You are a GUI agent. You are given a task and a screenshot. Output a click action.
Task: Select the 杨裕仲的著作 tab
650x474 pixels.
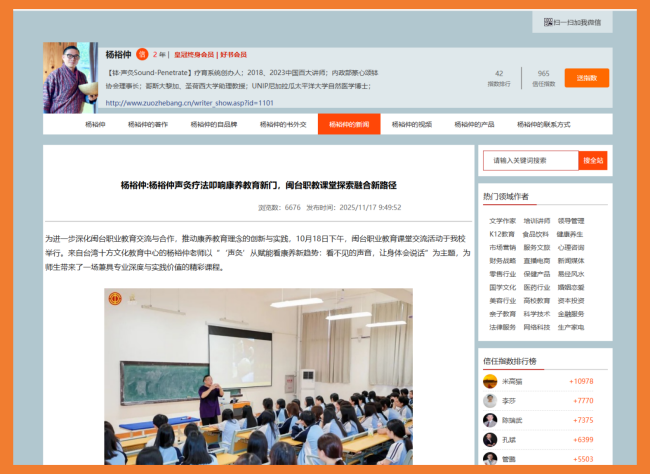(148, 124)
